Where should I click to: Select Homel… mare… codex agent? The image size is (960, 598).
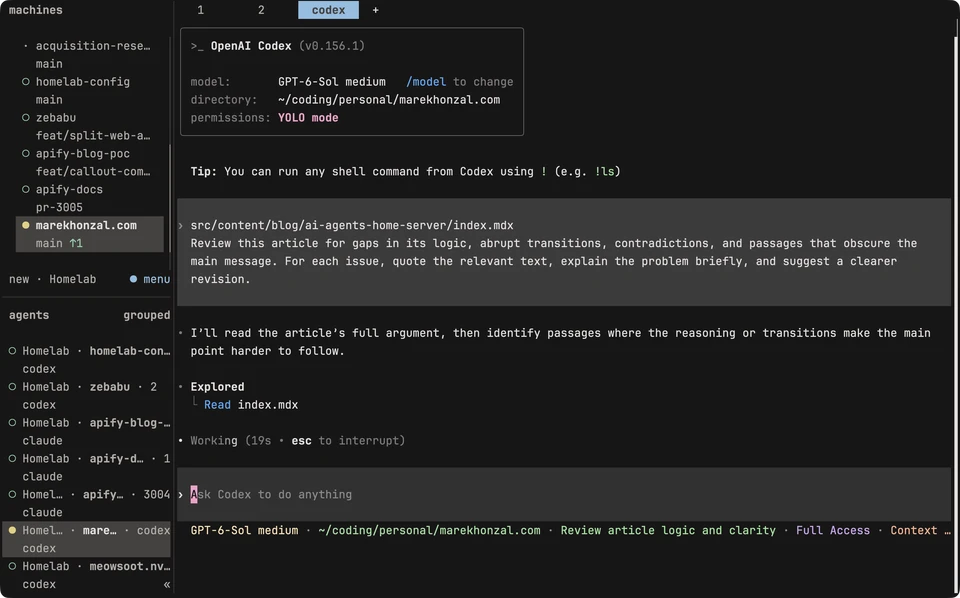click(87, 539)
